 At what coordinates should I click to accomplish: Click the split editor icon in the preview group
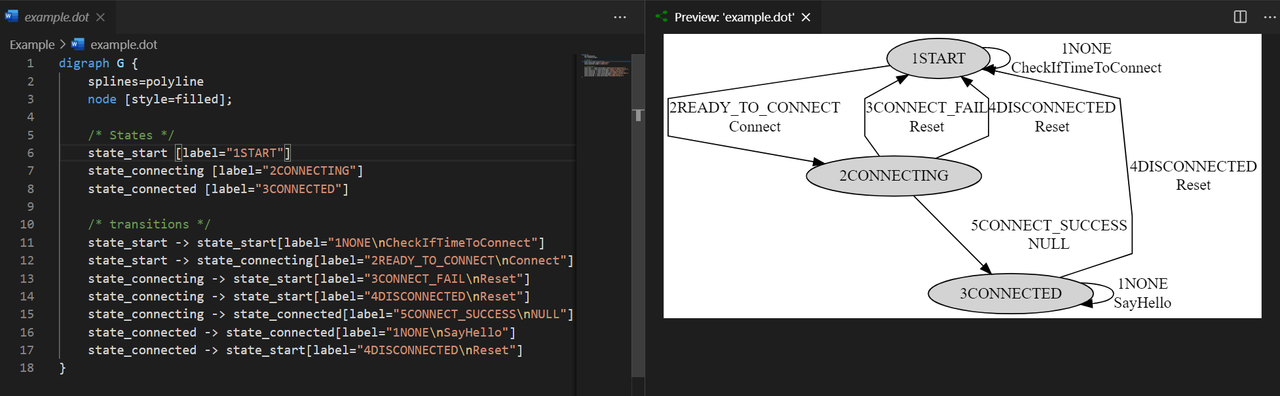(x=1239, y=17)
